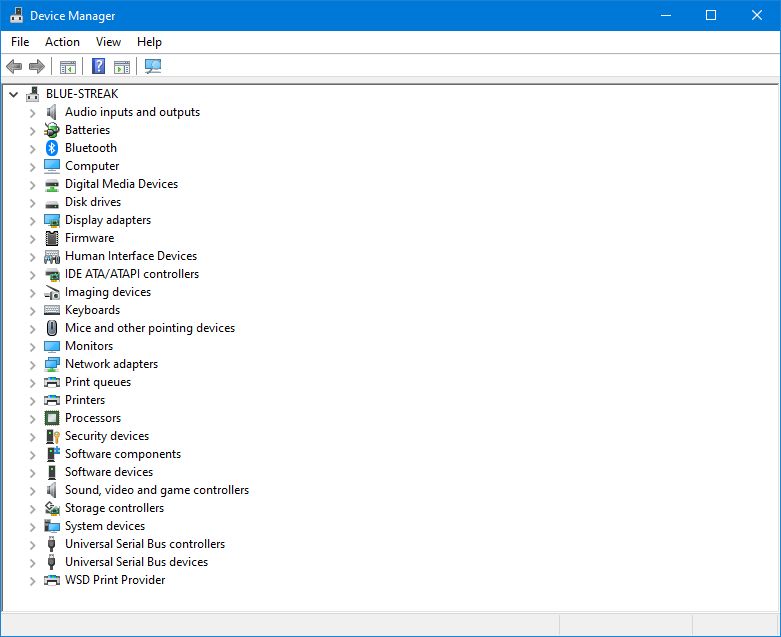Screen dimensions: 781x637
Task: Click the Display adapters icon
Action: (52, 220)
